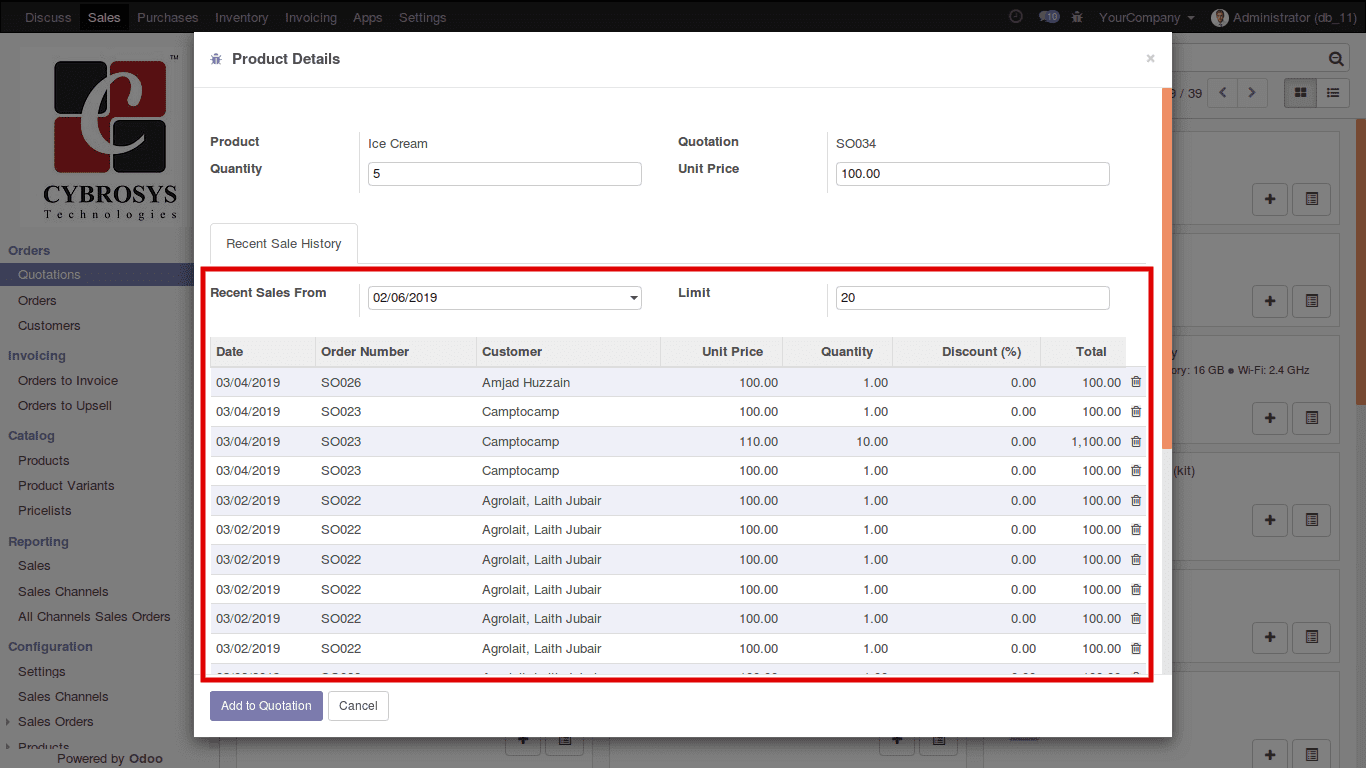Expand Sales Orders in Configuration sidebar

click(x=55, y=722)
